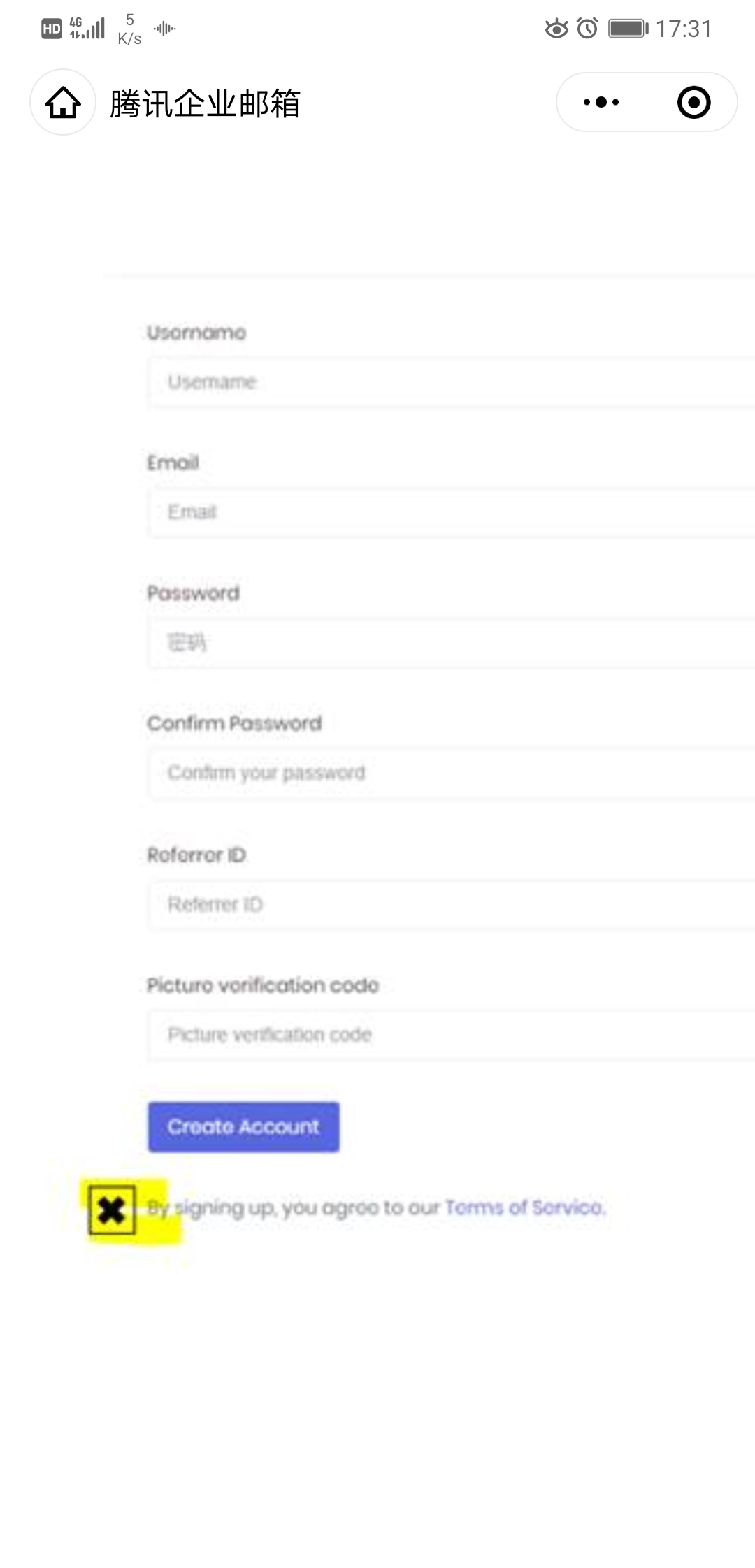The image size is (755, 1568).
Task: Tap the HD signal status icon
Action: [x=52, y=29]
